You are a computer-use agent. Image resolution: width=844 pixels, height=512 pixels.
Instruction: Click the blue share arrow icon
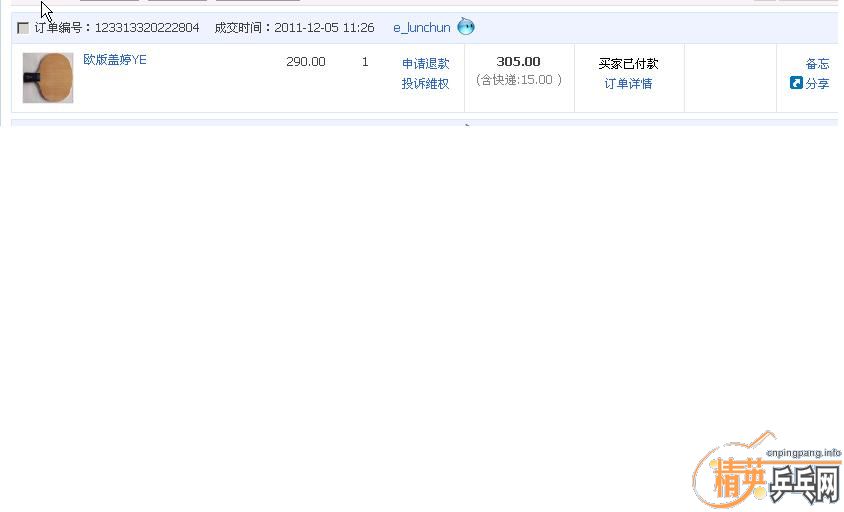pos(796,83)
